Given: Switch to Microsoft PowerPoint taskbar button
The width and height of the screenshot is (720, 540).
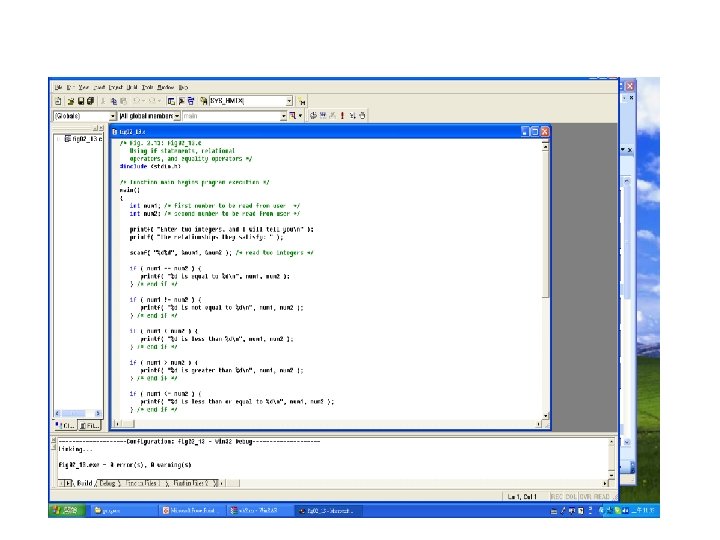Looking at the screenshot, I should click(192, 510).
